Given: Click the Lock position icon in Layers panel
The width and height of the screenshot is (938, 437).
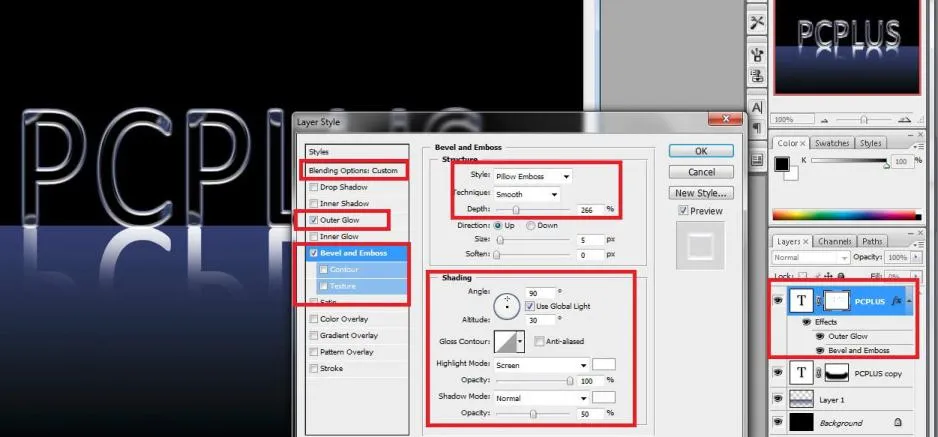Looking at the screenshot, I should click(829, 276).
